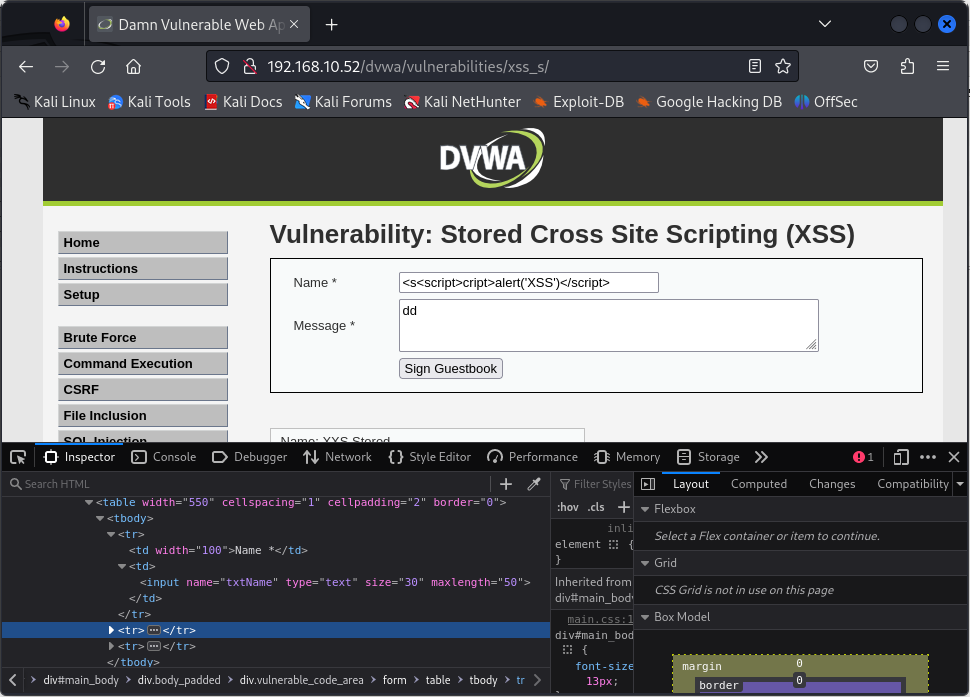Show more DevTools tools chevron
970x697 pixels.
(x=761, y=457)
